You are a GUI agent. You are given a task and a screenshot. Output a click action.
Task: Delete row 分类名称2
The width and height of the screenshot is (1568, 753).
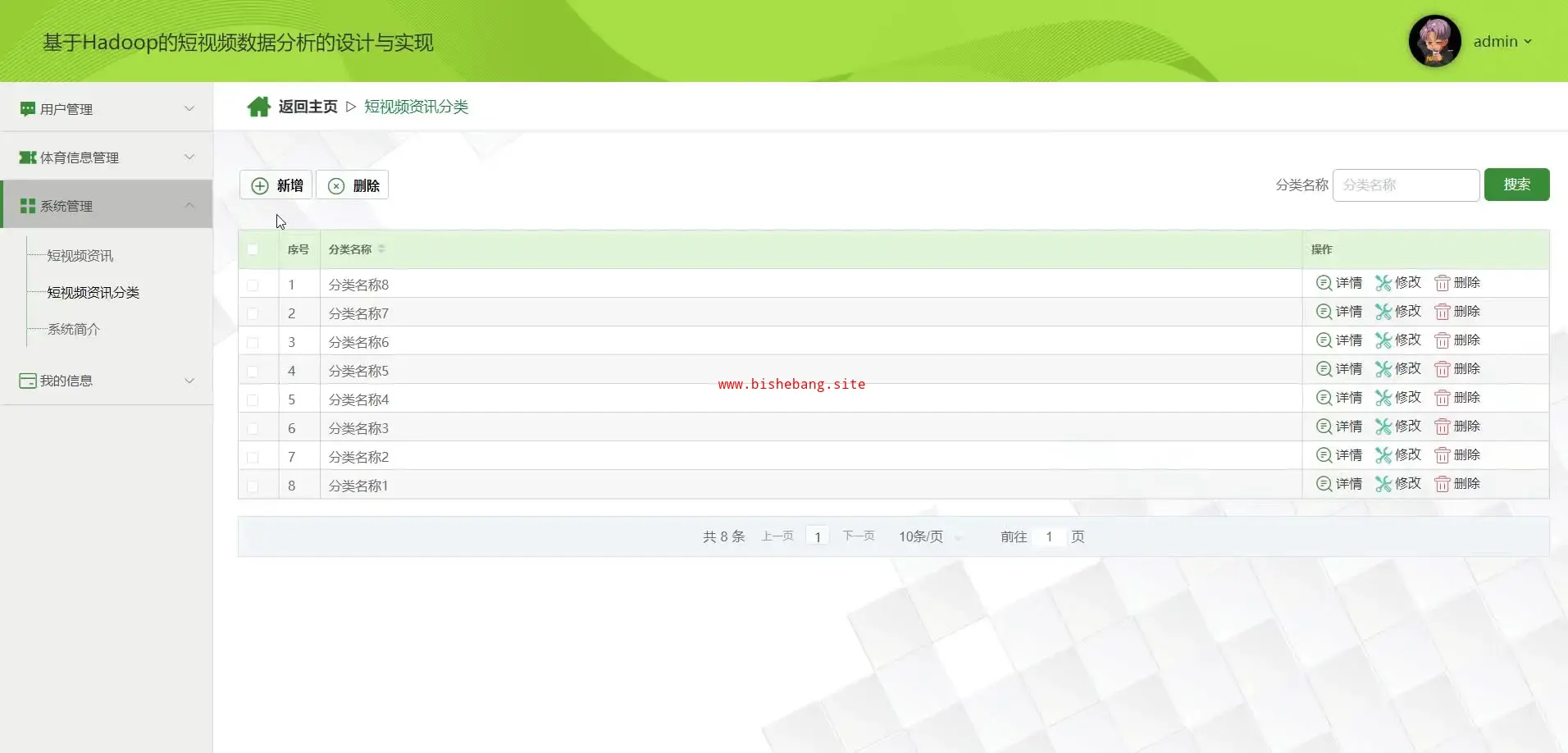(x=1457, y=455)
